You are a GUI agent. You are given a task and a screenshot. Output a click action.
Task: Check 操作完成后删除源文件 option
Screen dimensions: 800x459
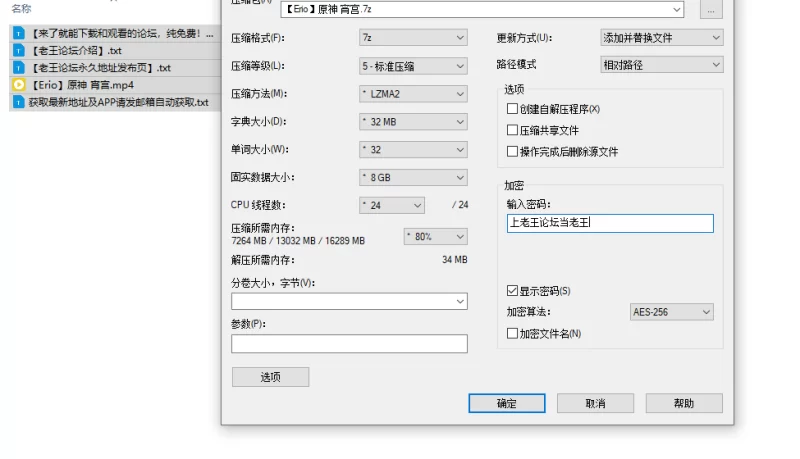tap(513, 152)
